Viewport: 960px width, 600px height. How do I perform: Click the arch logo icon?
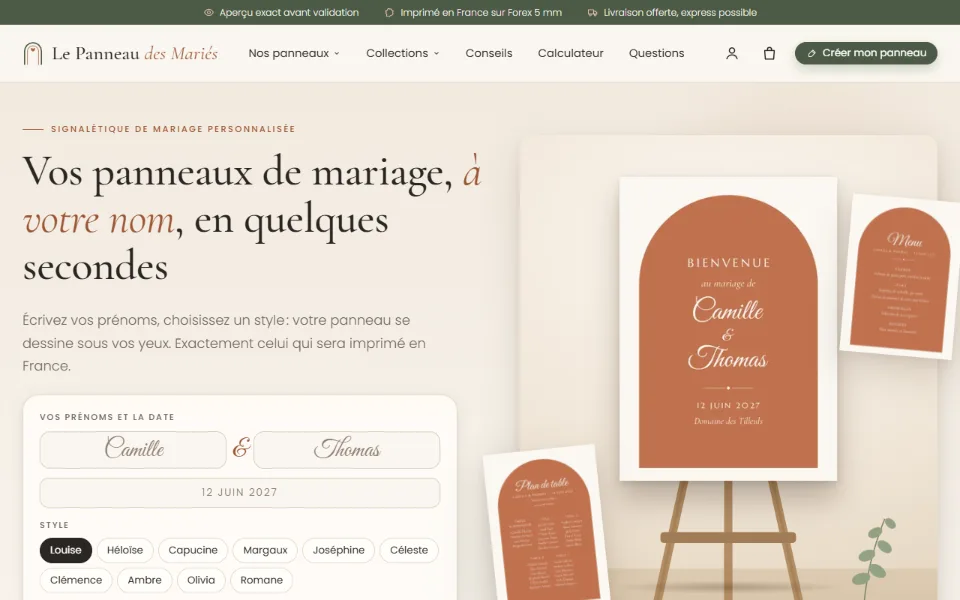point(33,53)
